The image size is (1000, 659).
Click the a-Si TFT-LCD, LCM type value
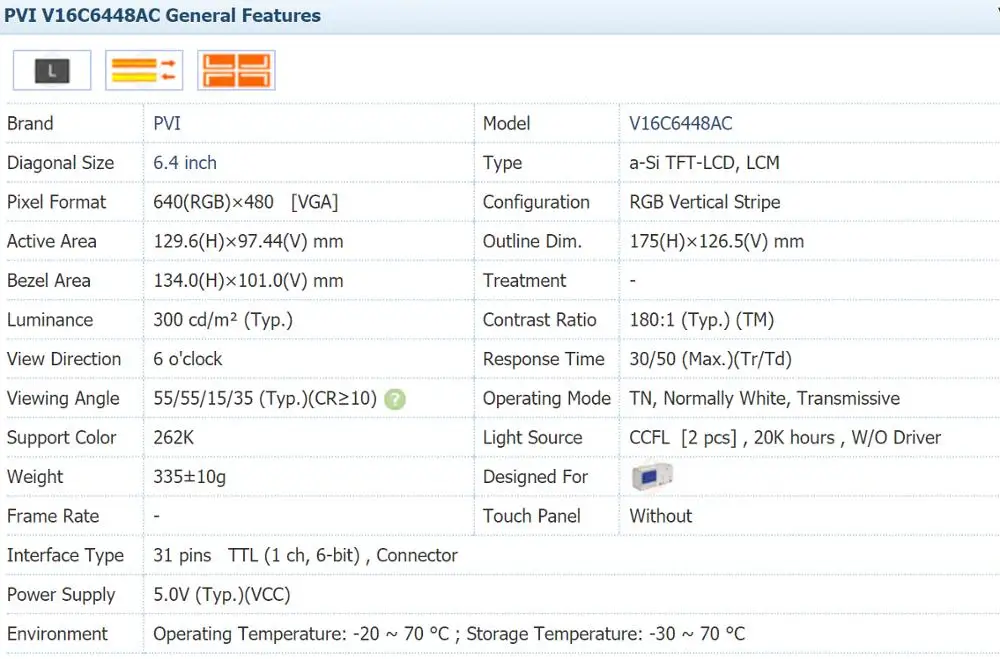click(704, 162)
